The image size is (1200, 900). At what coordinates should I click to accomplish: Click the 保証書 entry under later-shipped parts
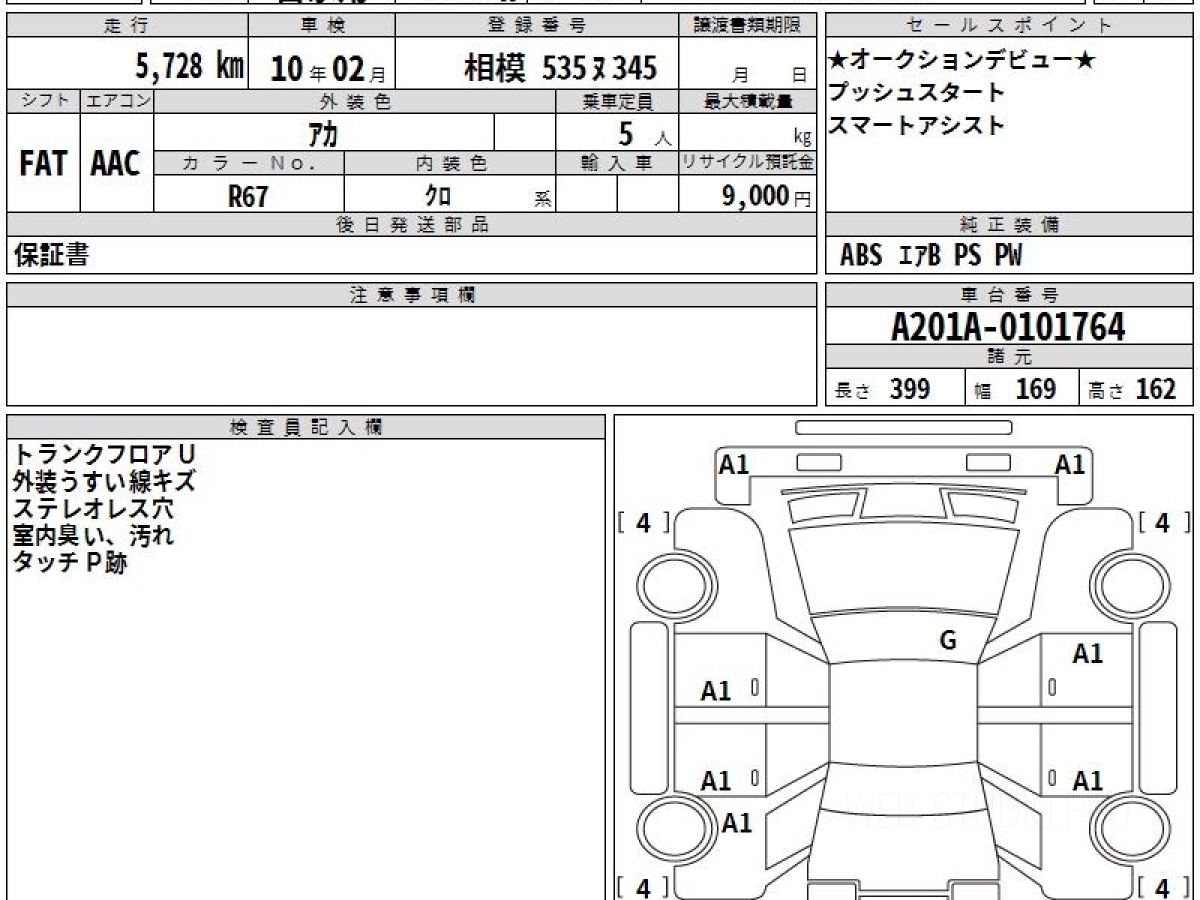(52, 256)
